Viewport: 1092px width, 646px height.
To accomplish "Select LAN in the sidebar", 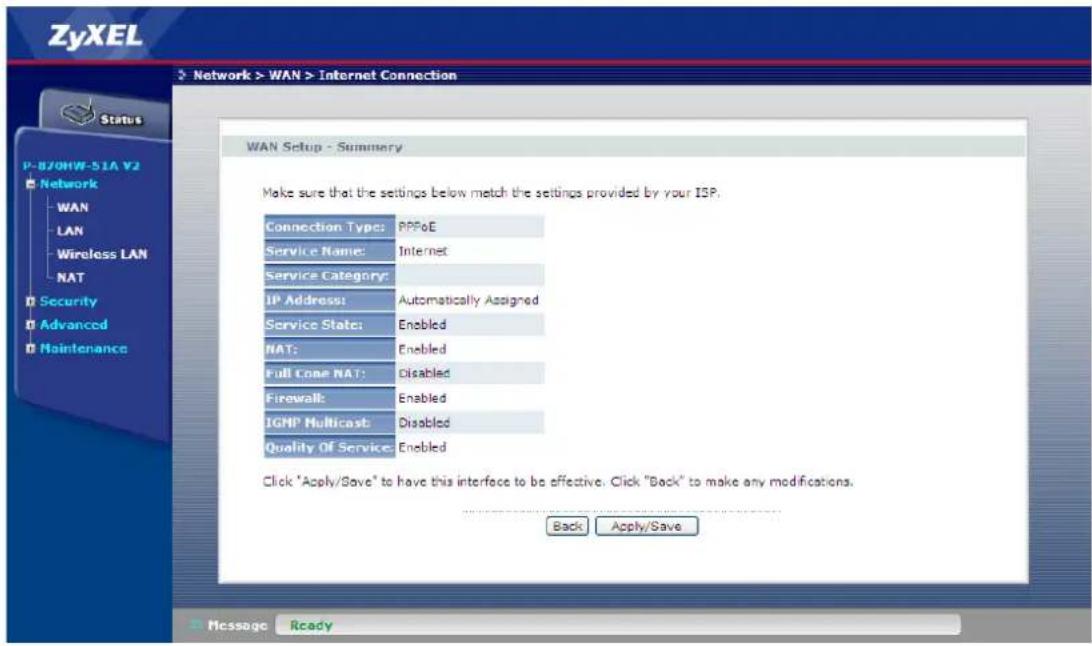I will click(70, 231).
